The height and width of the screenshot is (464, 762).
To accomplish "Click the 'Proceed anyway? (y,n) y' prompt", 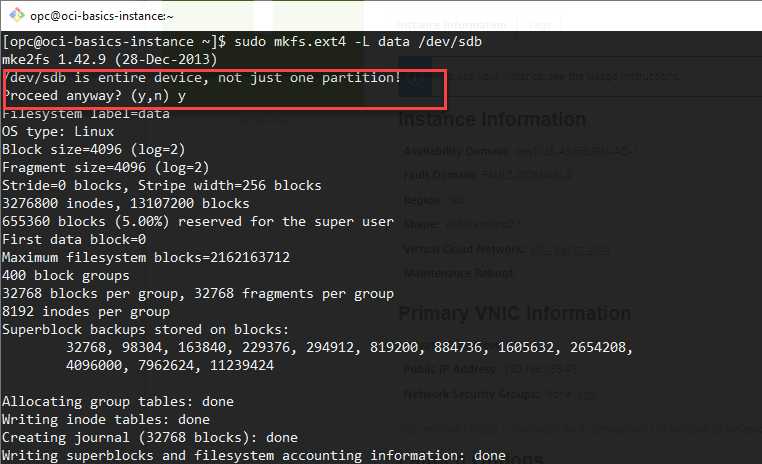I will coord(94,96).
